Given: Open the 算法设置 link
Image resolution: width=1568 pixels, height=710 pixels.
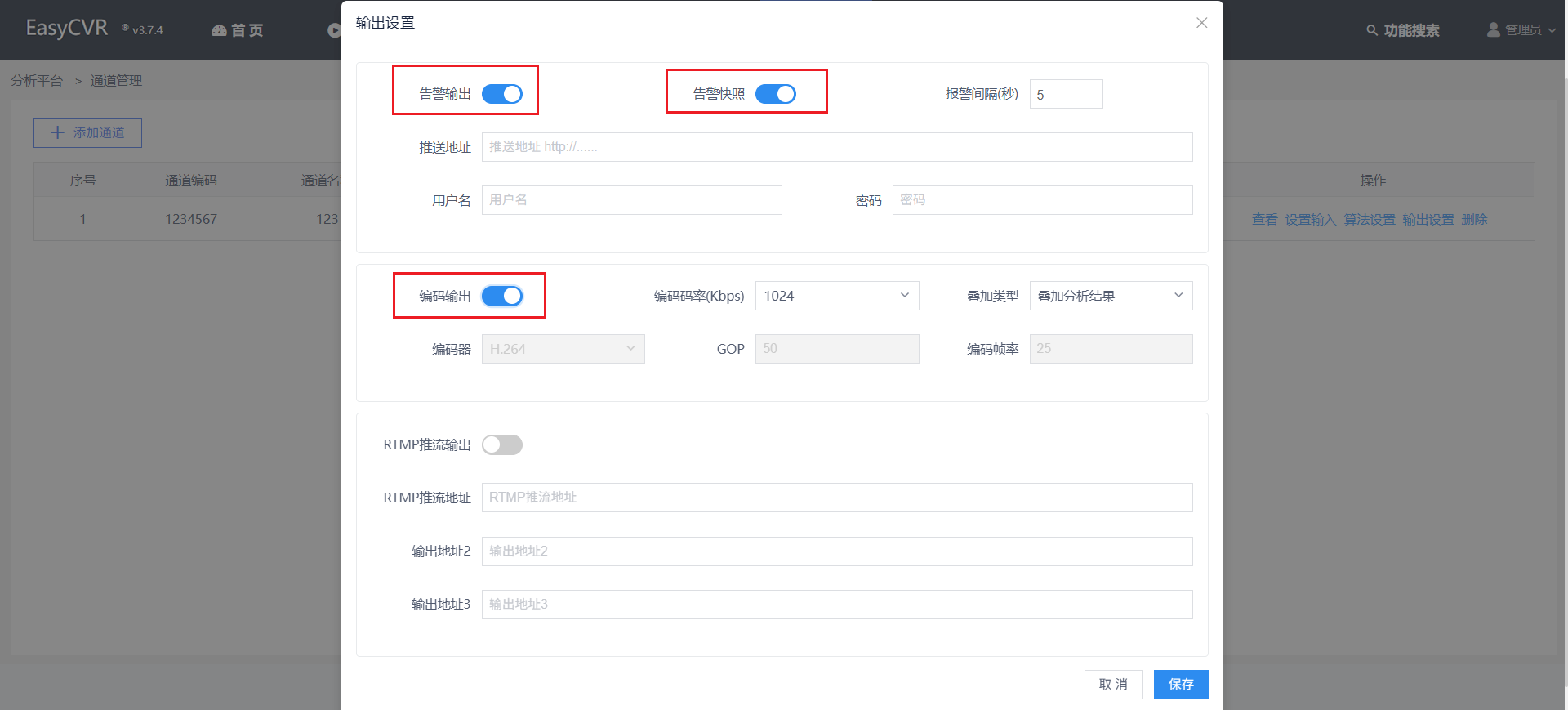Looking at the screenshot, I should 1370,219.
